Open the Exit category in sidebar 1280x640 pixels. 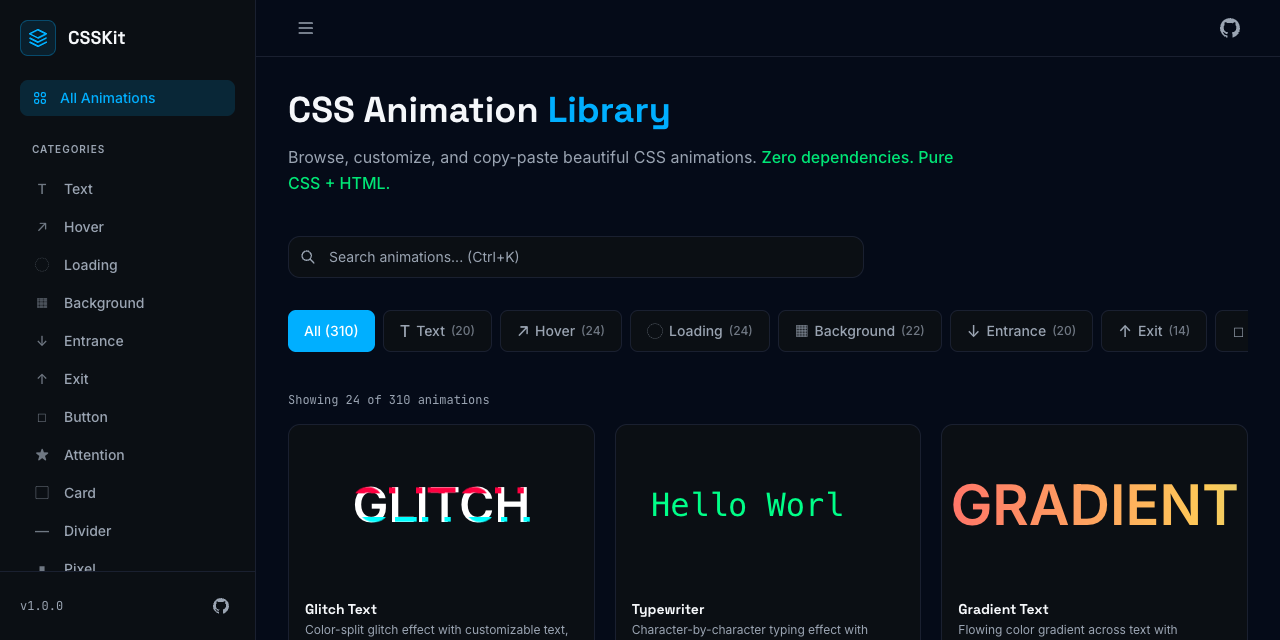[127, 379]
